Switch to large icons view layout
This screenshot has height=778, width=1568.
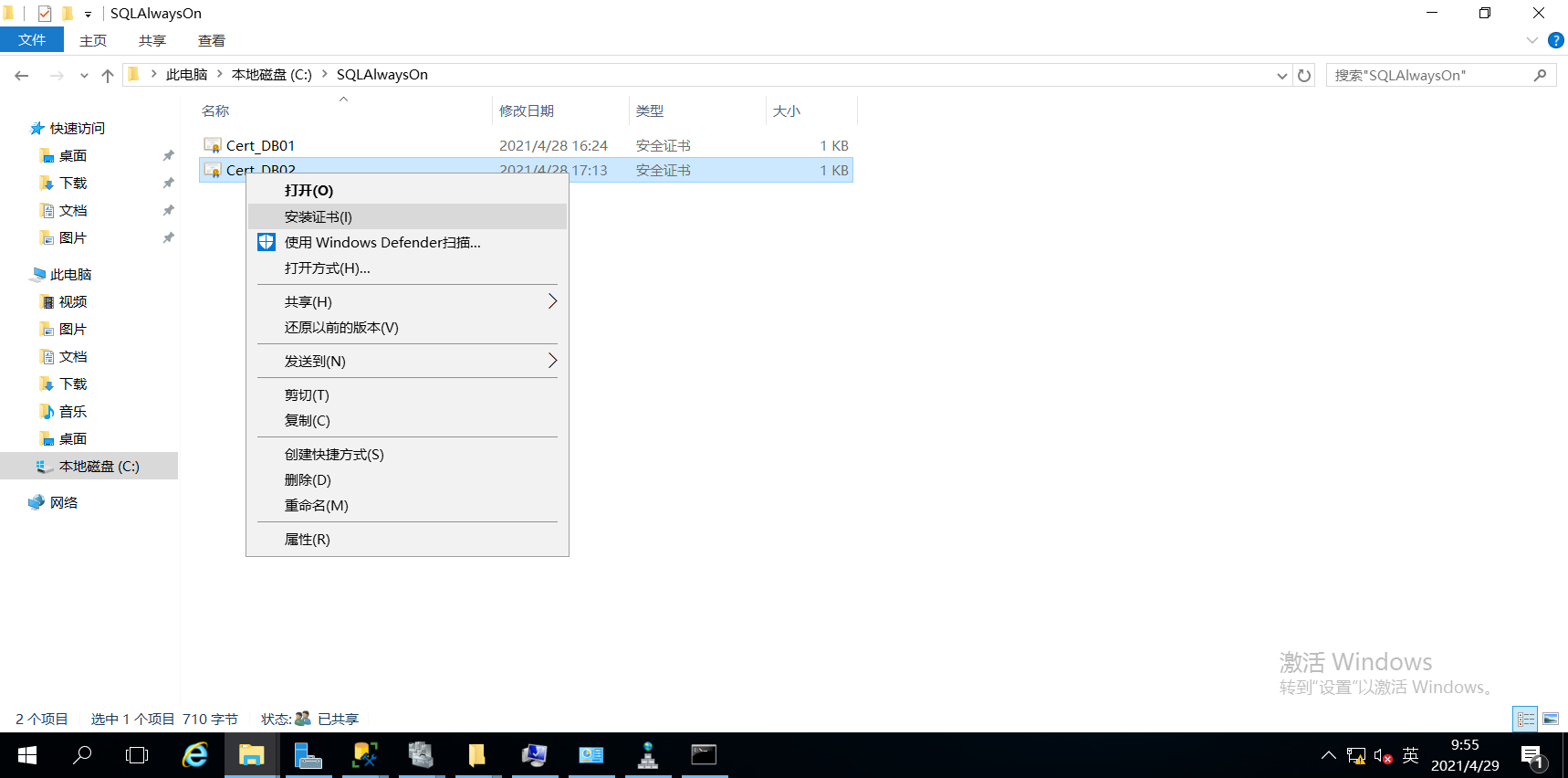(1551, 720)
